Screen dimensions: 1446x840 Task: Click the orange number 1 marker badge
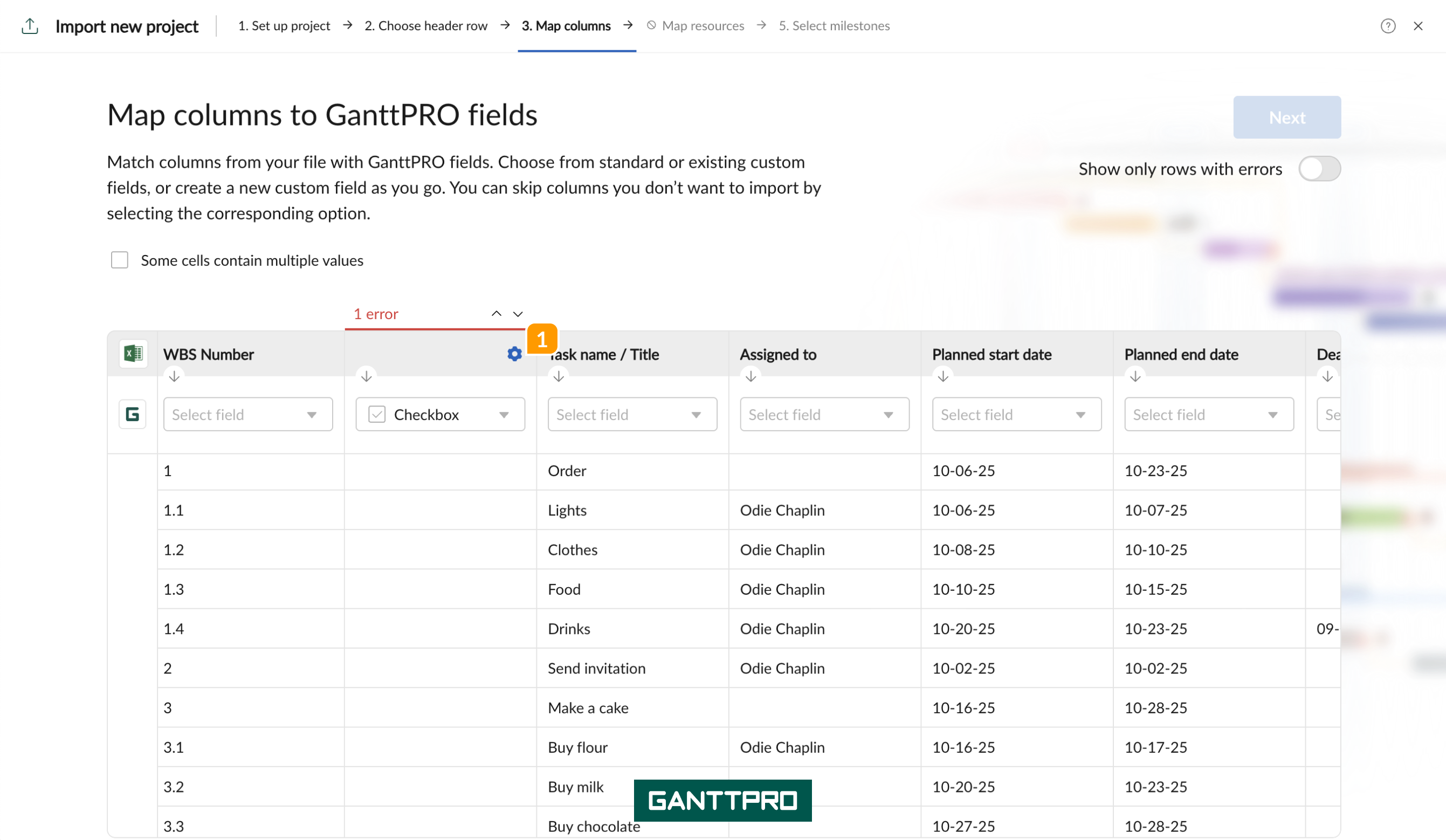(542, 339)
